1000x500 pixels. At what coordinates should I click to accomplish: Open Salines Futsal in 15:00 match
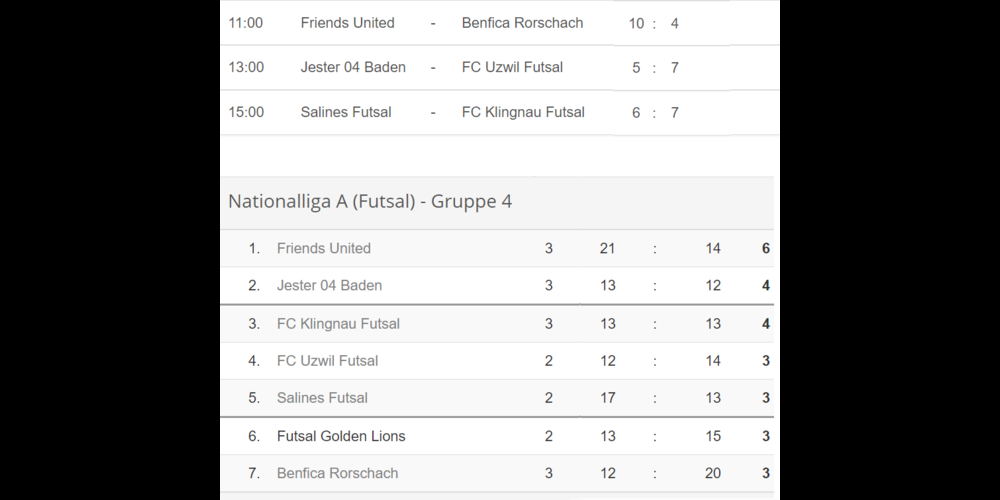[346, 112]
